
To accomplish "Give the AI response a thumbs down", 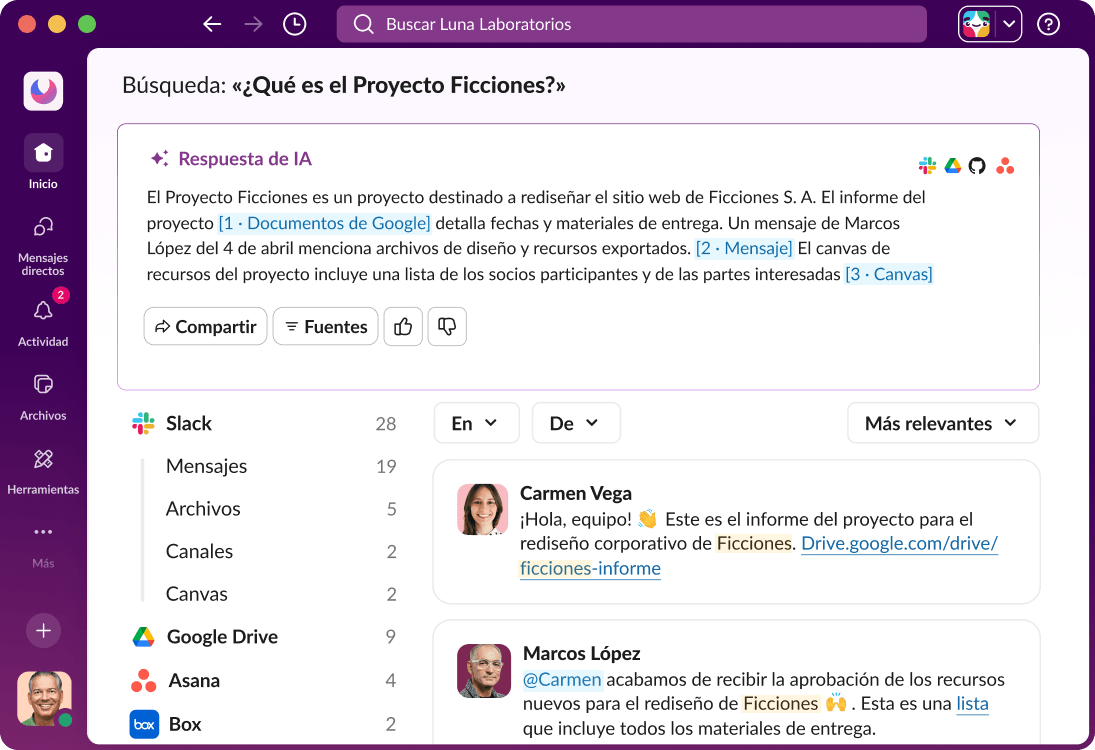I will 447,326.
